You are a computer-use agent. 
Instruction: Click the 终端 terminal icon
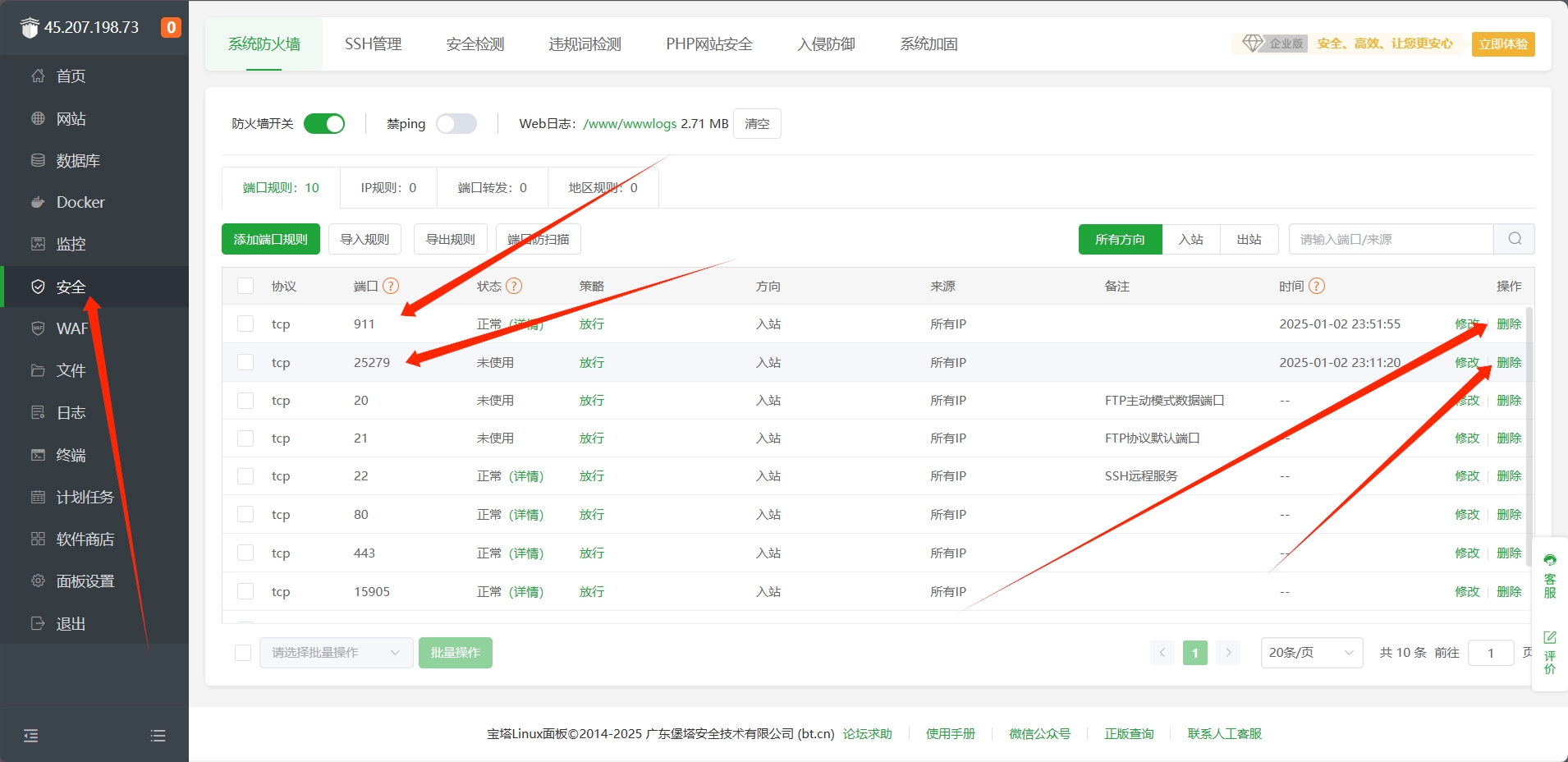tap(38, 455)
